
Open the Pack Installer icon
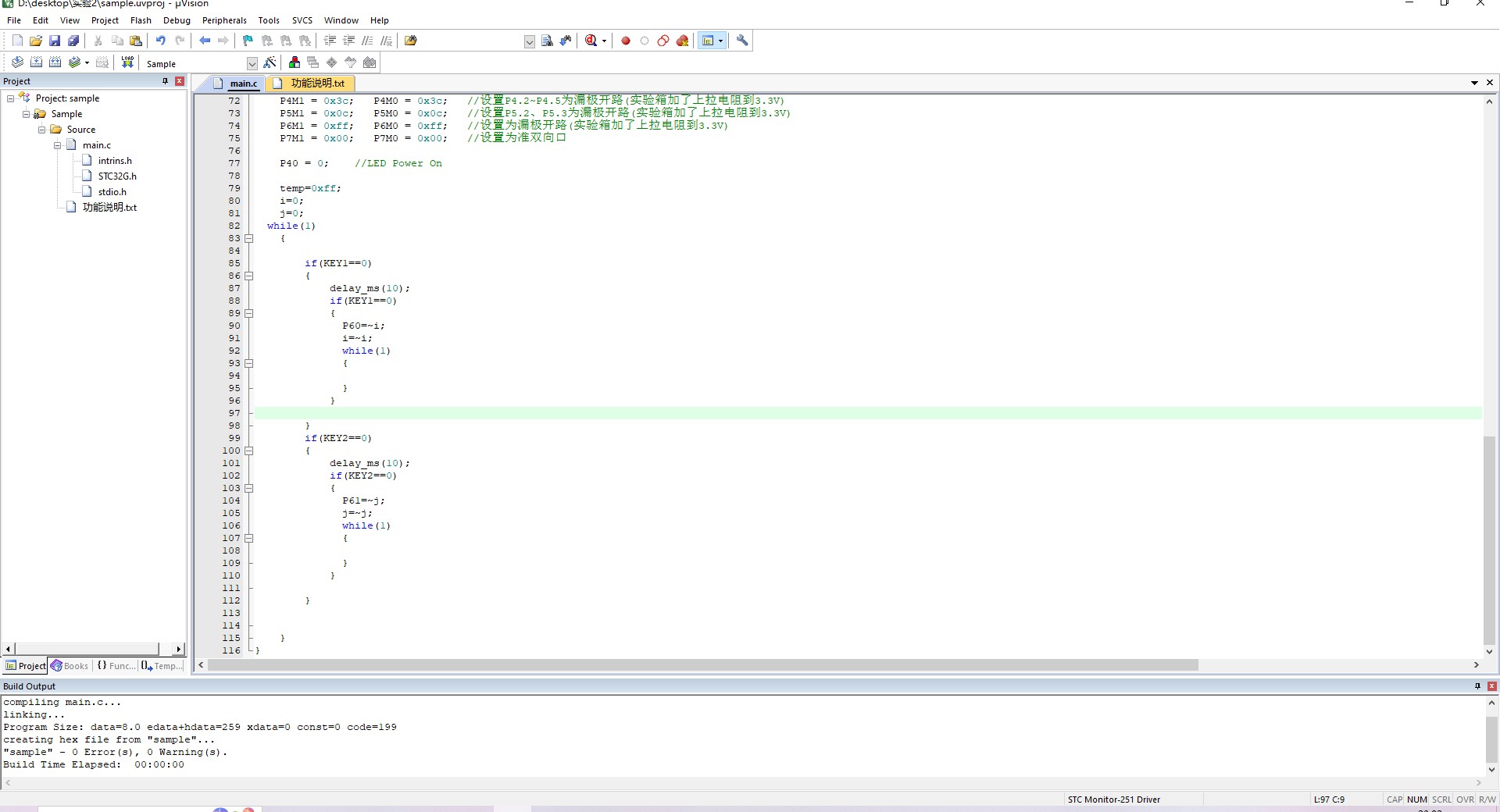click(x=370, y=62)
